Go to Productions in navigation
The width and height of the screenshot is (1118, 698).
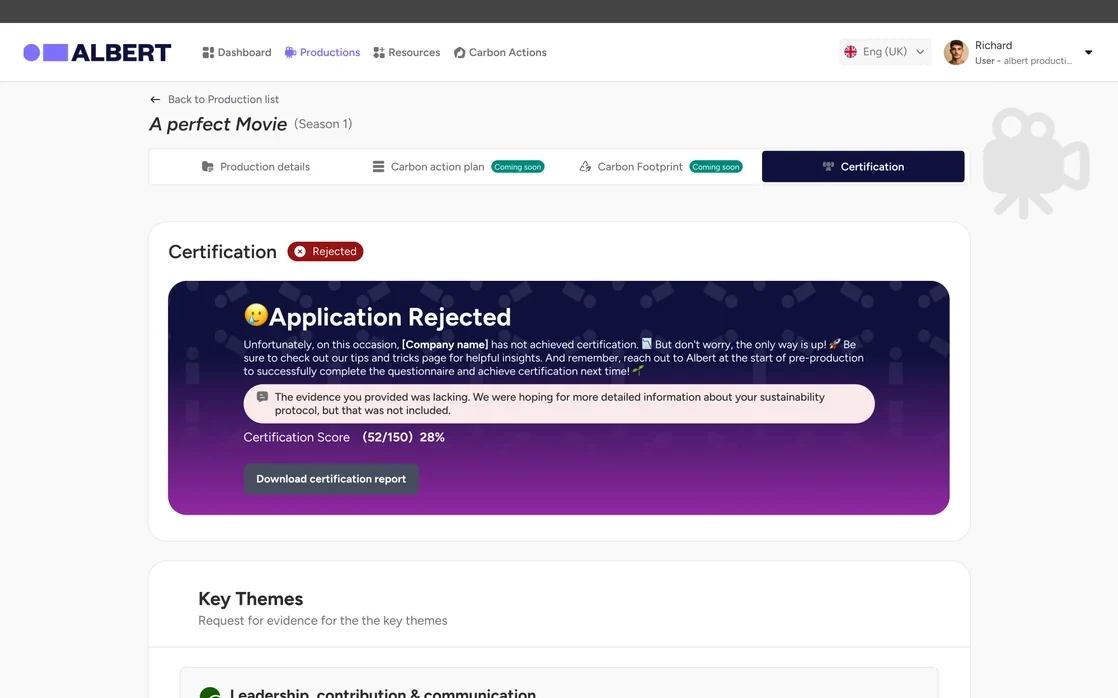(x=322, y=52)
